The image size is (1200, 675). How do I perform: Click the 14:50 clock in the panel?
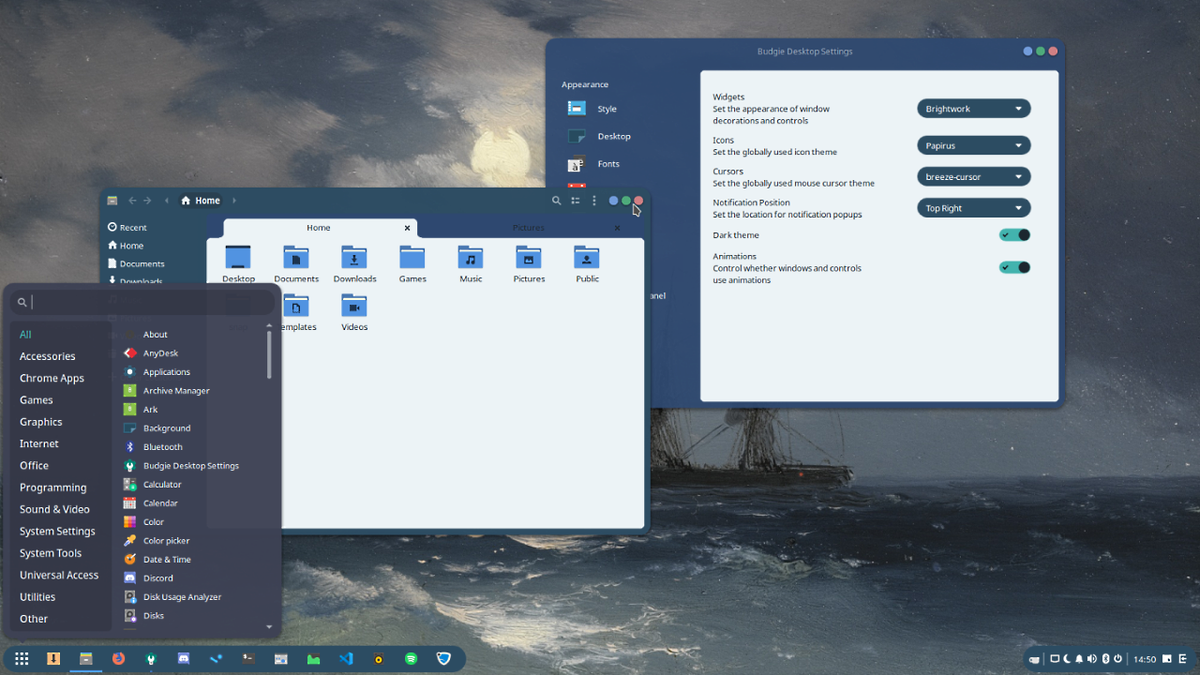[x=1144, y=660]
